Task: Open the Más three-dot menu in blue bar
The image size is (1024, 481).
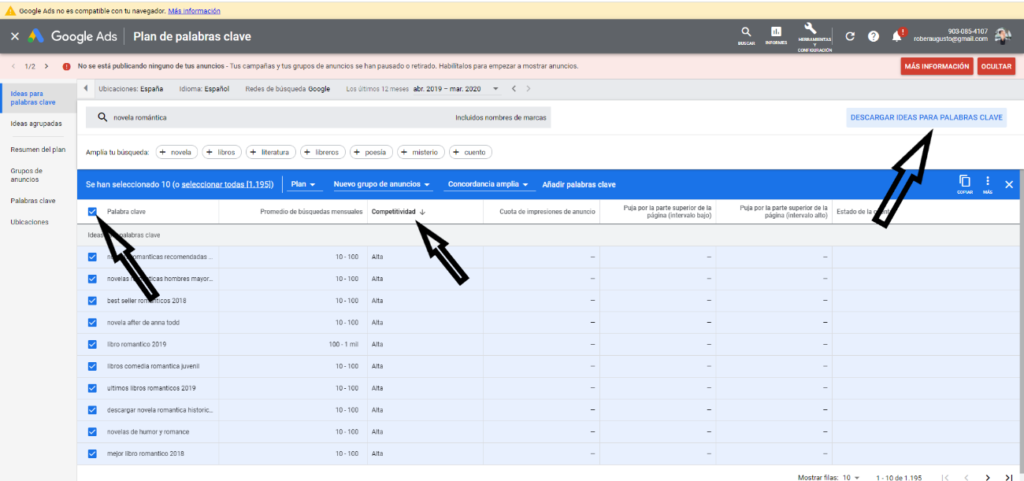Action: click(987, 184)
